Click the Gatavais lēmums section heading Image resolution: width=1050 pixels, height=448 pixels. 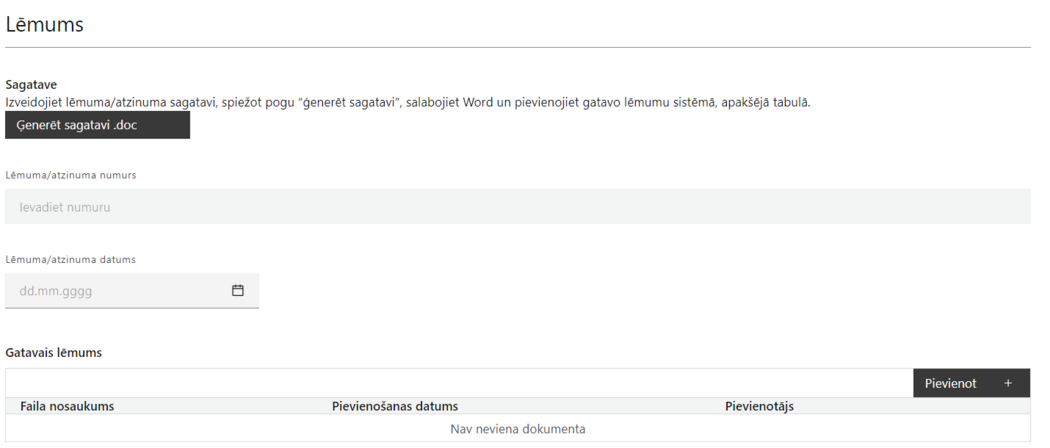click(x=54, y=352)
